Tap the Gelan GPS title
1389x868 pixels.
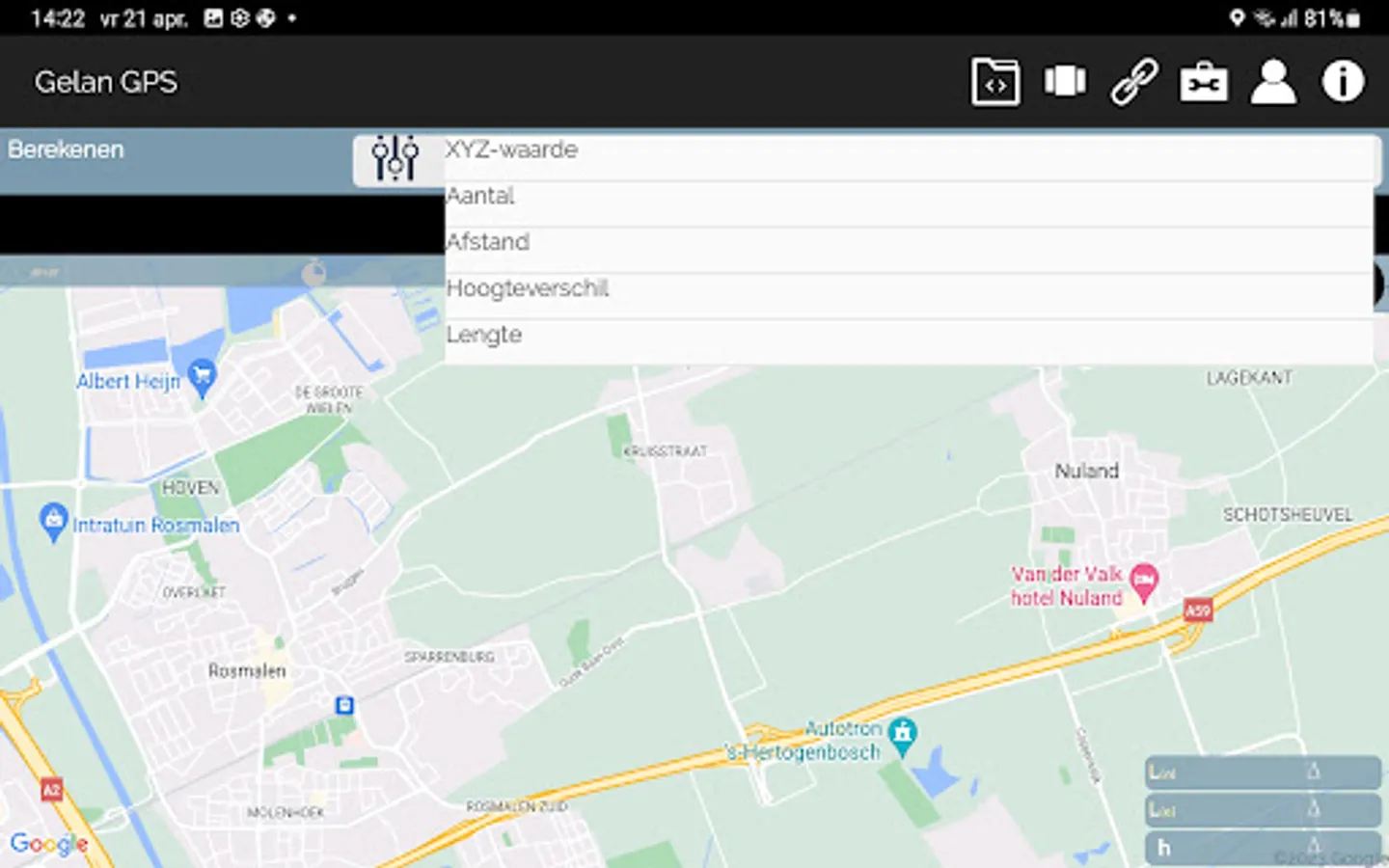[x=106, y=82]
